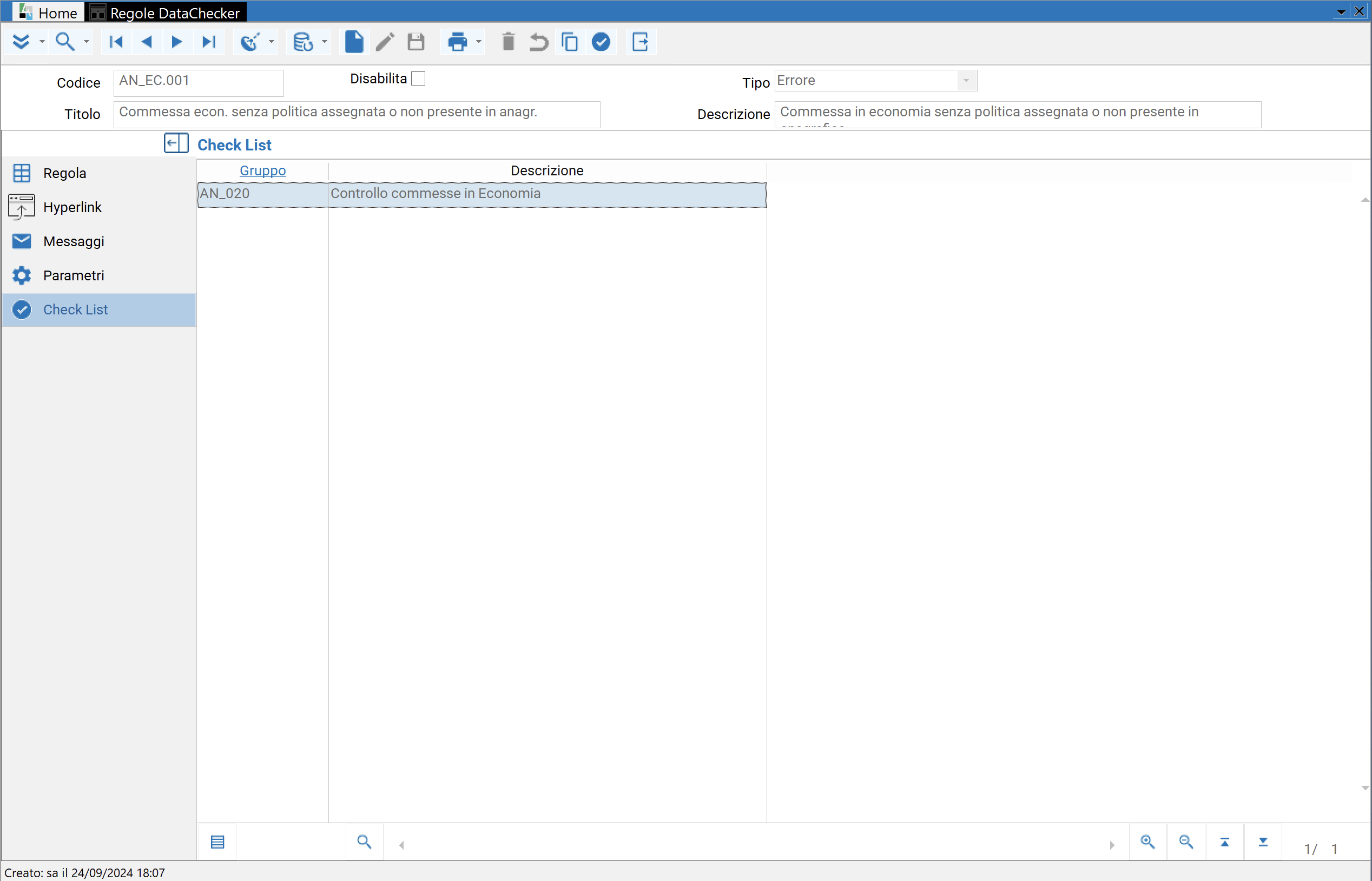This screenshot has width=1372, height=881.
Task: Open the Regola section in the sidebar
Action: pos(99,173)
